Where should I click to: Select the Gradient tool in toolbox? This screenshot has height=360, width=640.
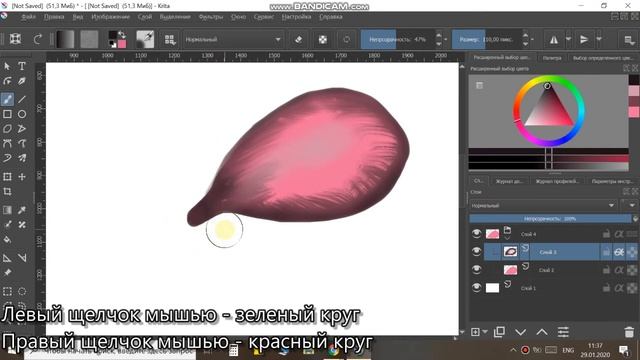pyautogui.click(x=7, y=210)
